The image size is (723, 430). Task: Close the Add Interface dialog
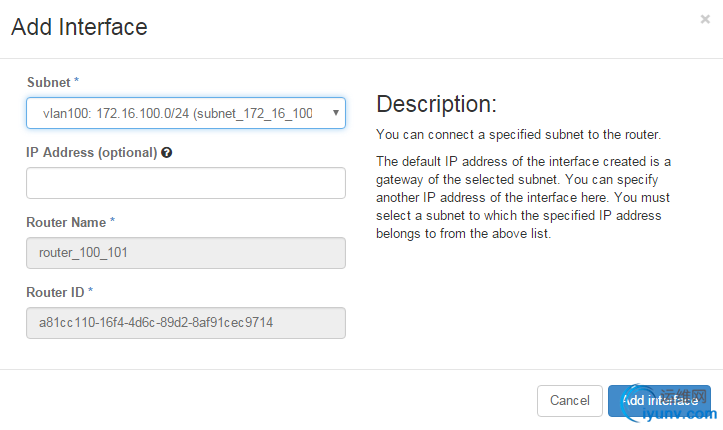coord(706,18)
